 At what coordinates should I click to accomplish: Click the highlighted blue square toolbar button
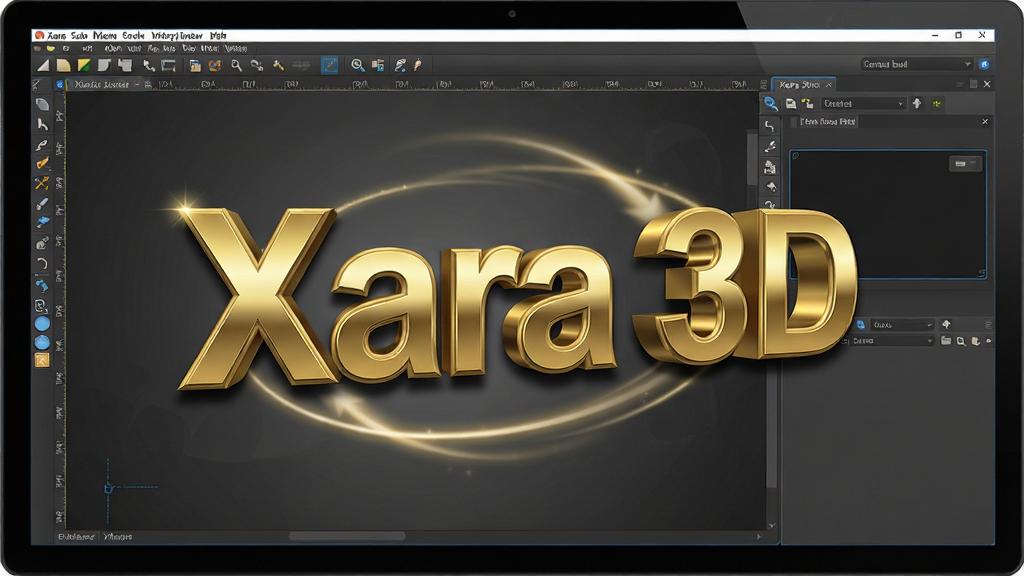329,65
